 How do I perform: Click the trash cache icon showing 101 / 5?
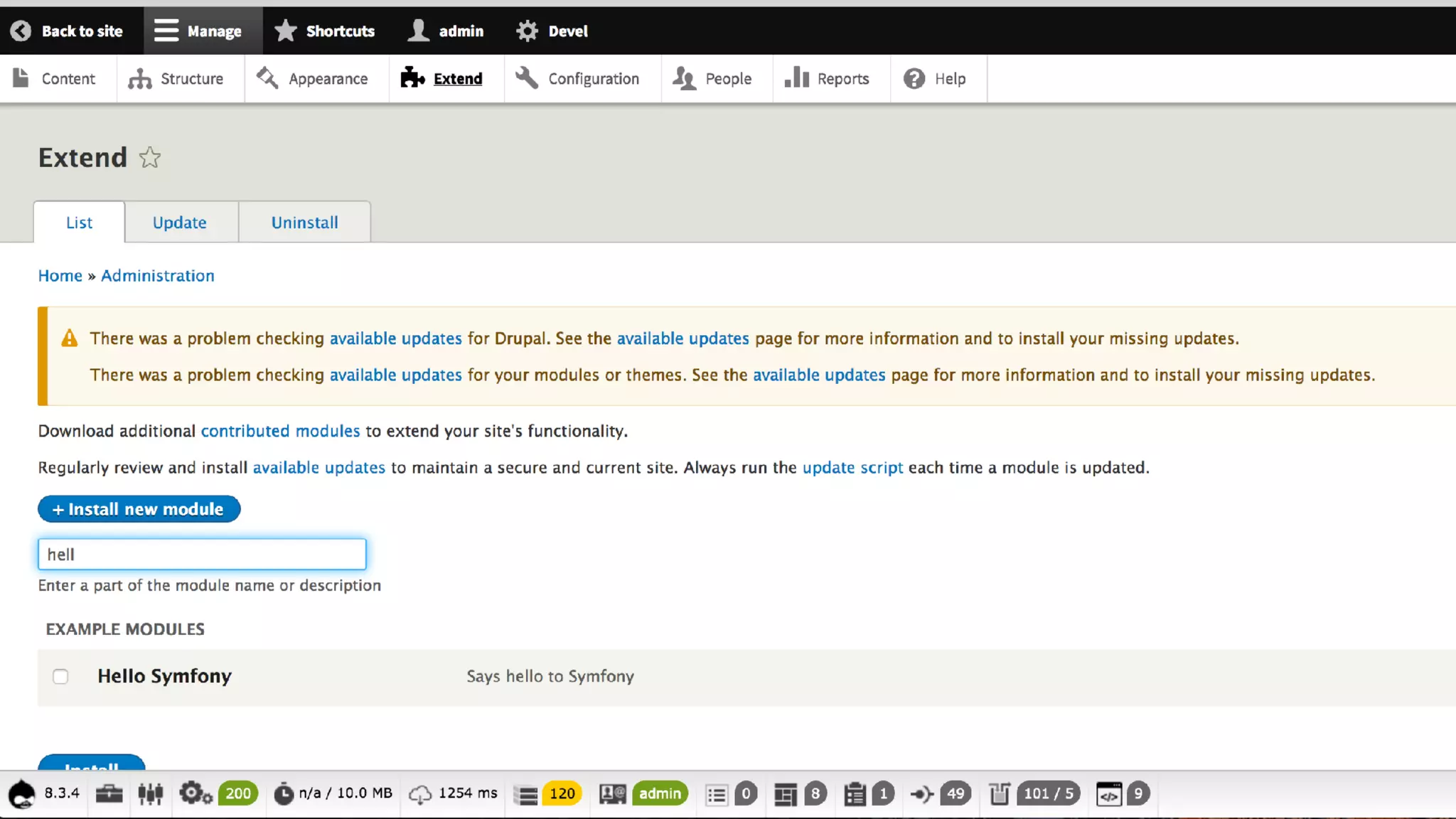(x=1000, y=793)
